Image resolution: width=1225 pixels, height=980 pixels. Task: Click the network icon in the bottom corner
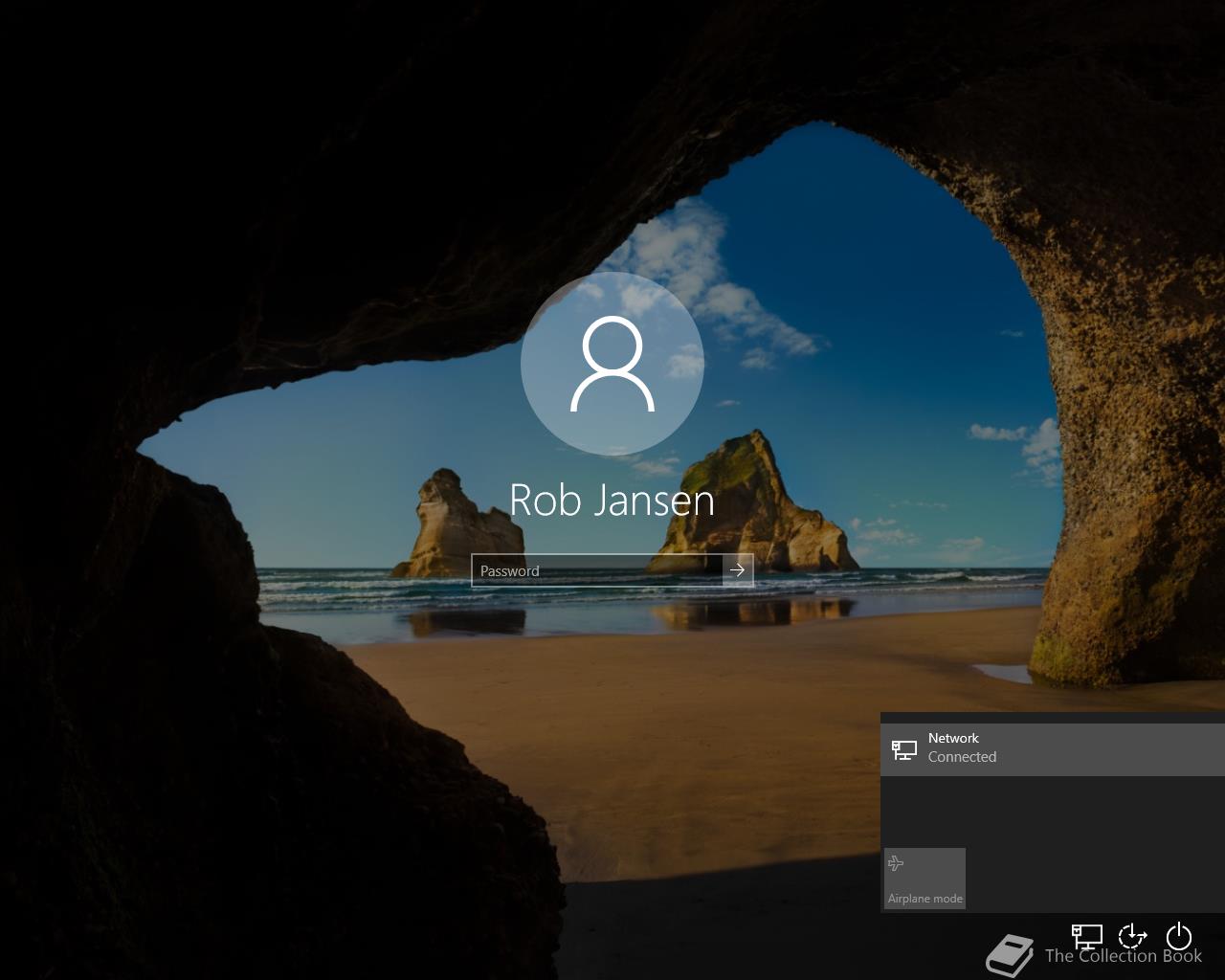click(x=1086, y=935)
